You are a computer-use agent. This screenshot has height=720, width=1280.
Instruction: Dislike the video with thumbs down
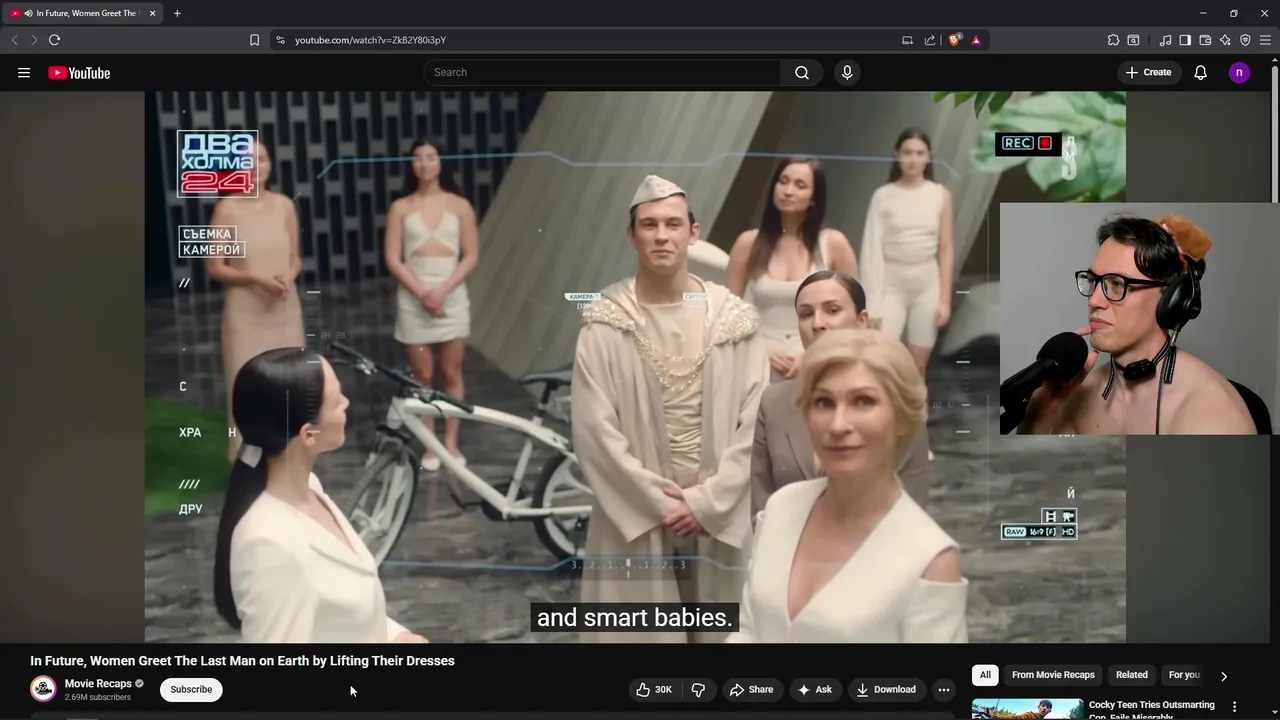pos(698,690)
